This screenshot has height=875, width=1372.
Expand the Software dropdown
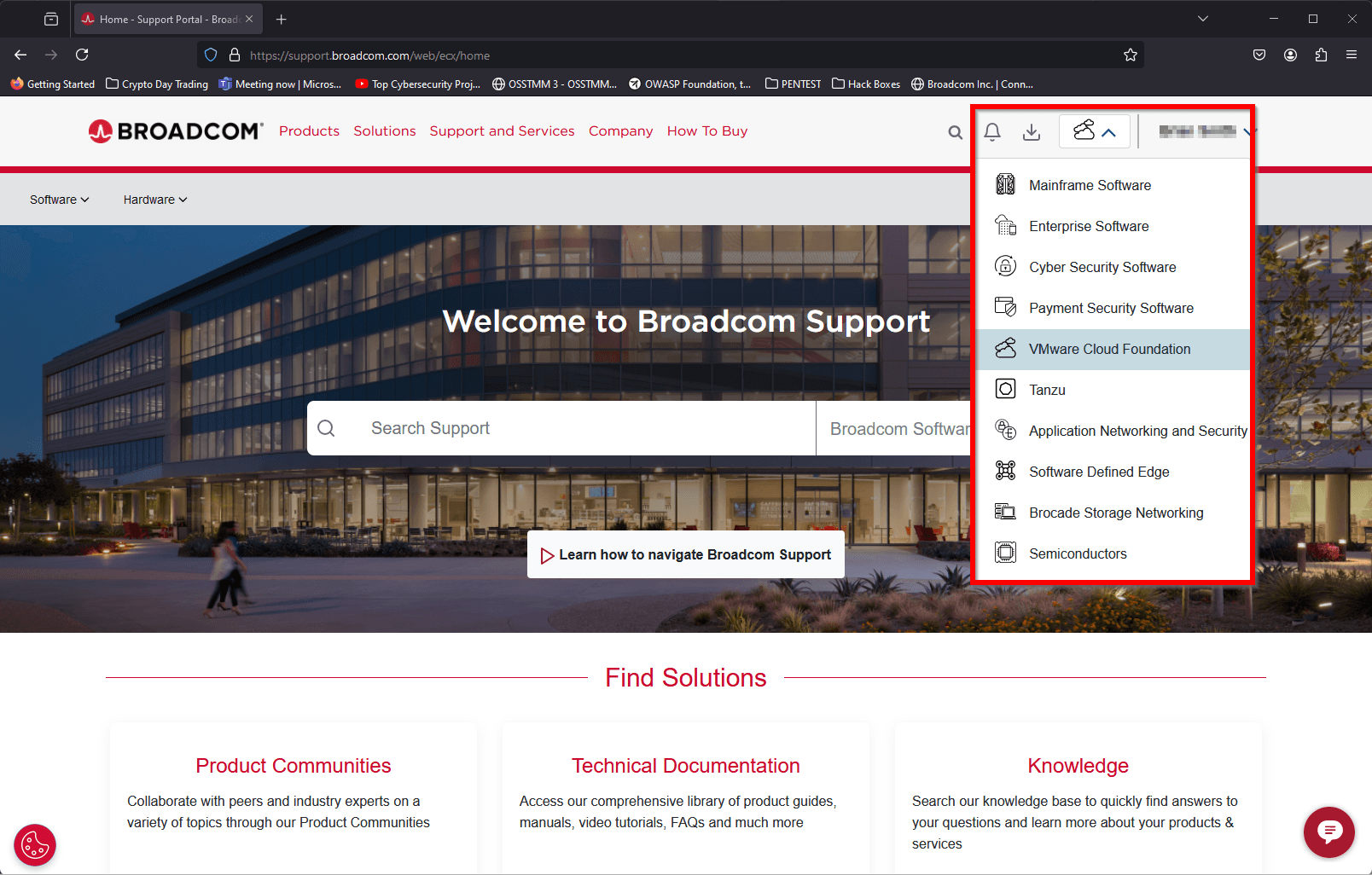click(60, 200)
